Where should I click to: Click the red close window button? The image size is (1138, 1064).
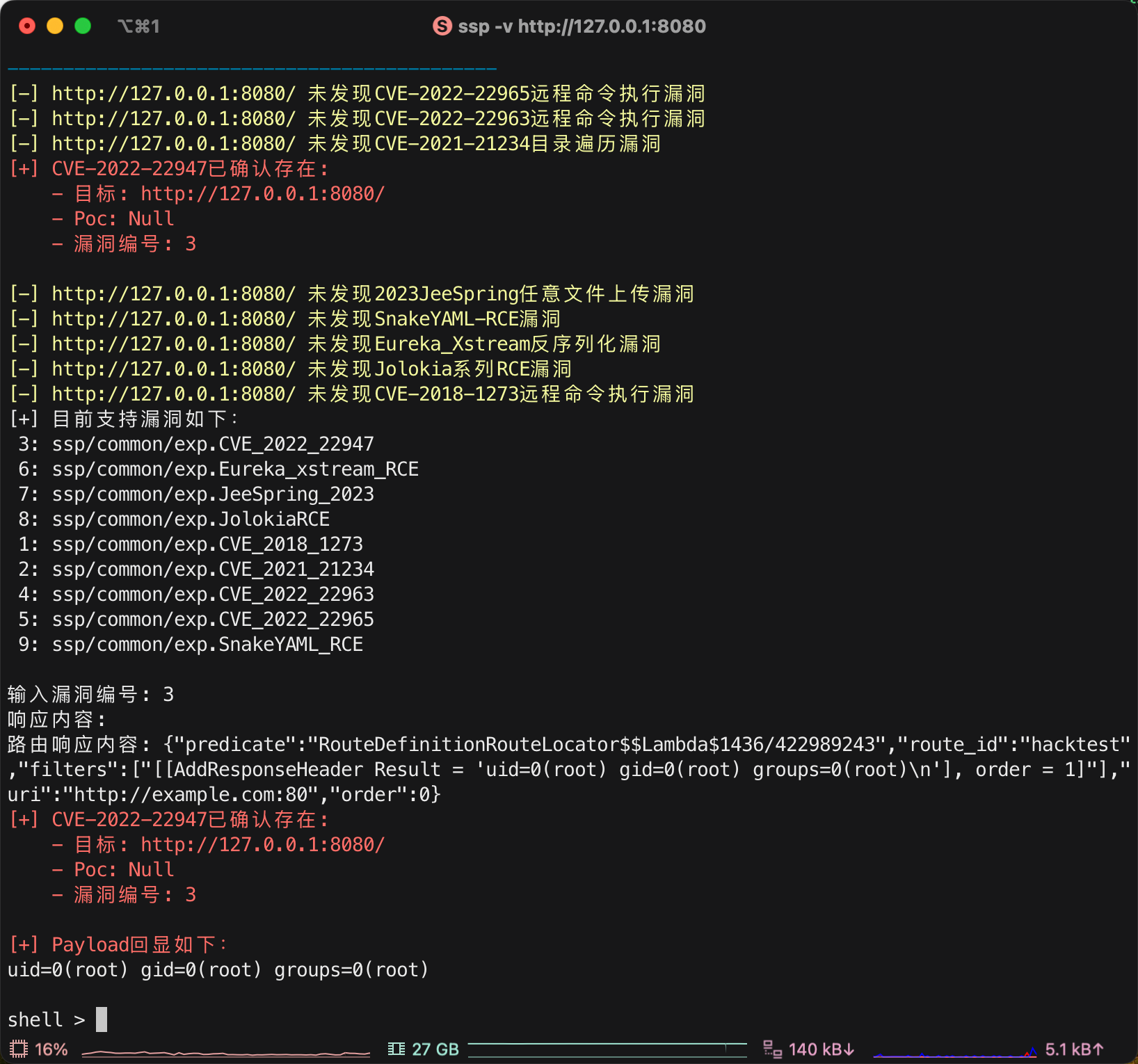[27, 26]
